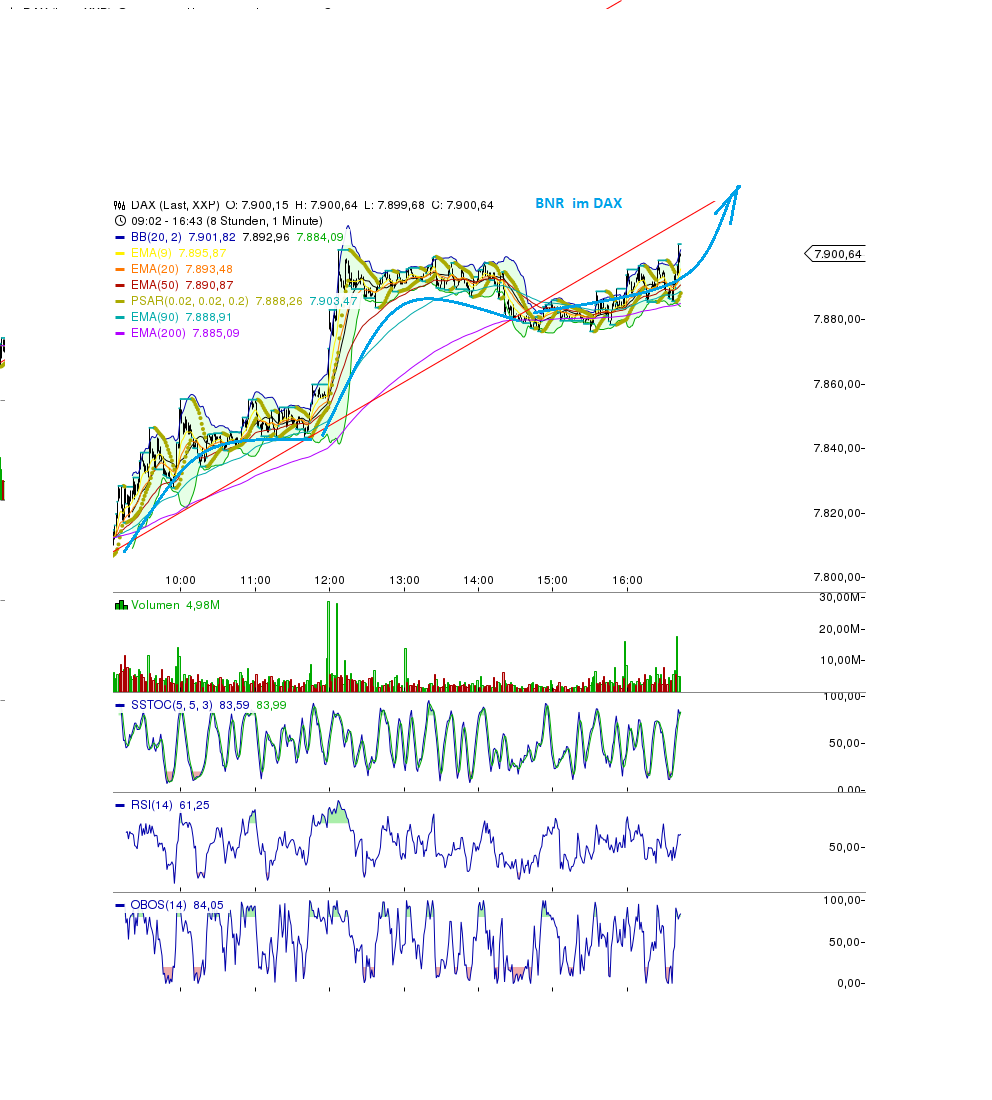Click the 7.820,00 price axis label

coord(838,514)
